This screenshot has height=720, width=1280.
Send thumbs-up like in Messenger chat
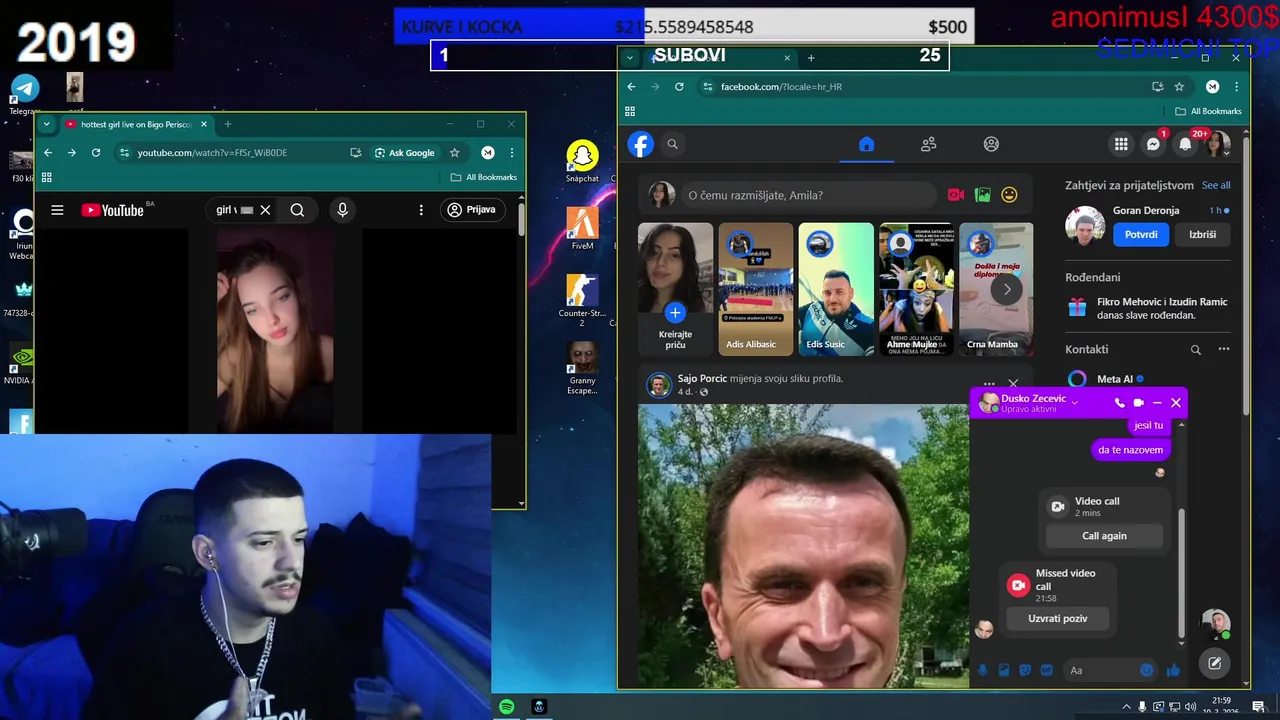(x=1173, y=670)
